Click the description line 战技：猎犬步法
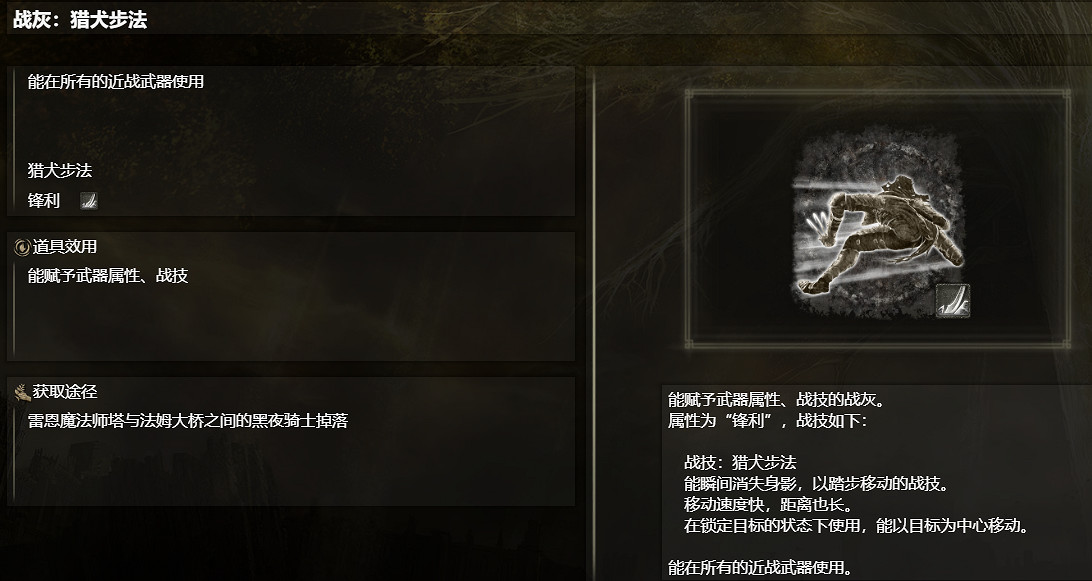The image size is (1092, 581). (740, 463)
